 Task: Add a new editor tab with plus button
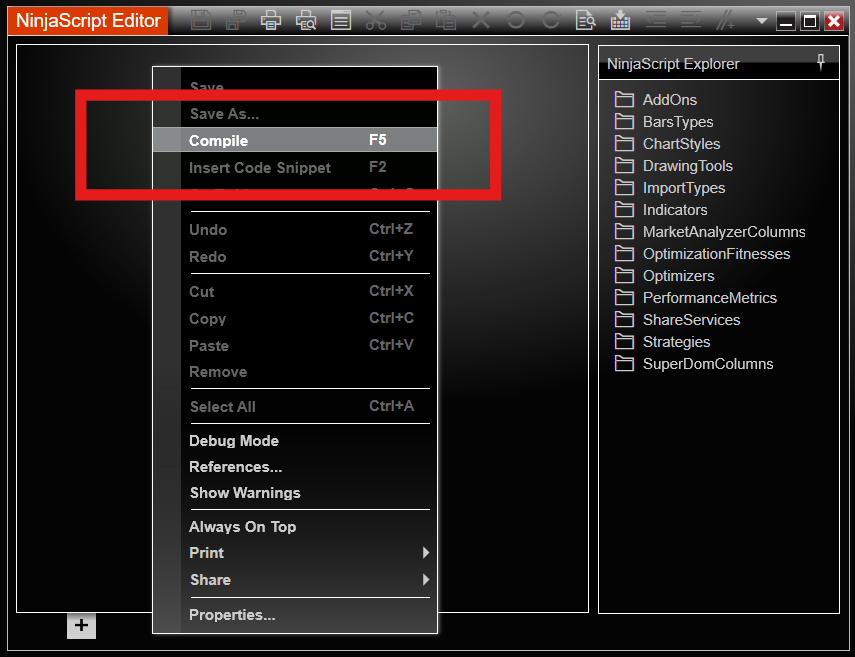click(81, 625)
